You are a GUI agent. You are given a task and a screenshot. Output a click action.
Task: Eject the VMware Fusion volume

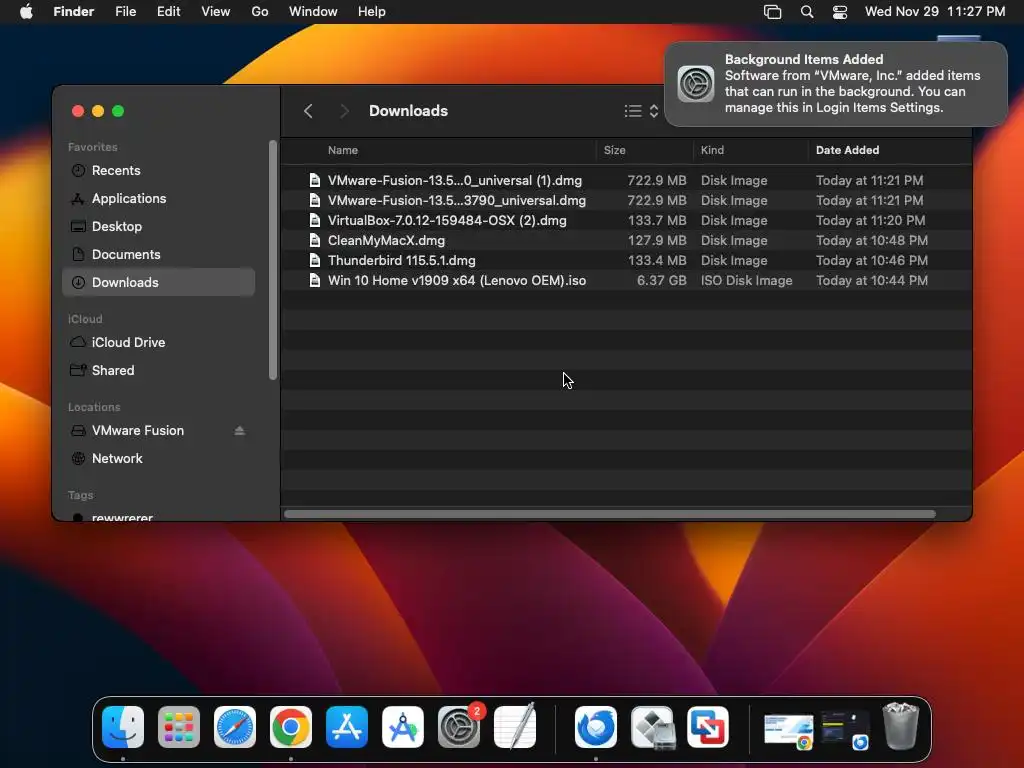click(x=240, y=430)
